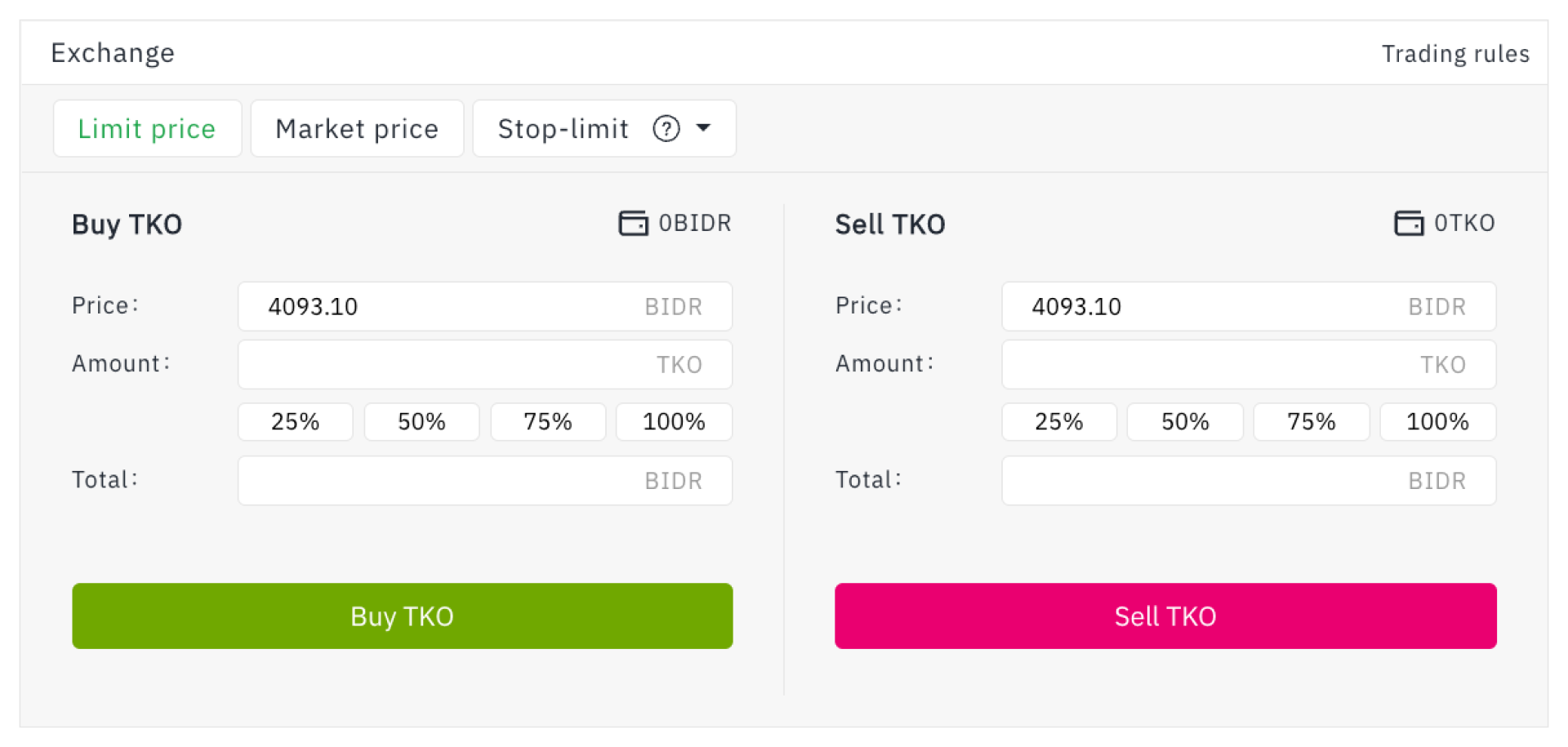
Task: Choose 100% in the Sell TKO panel
Action: coord(1437,422)
